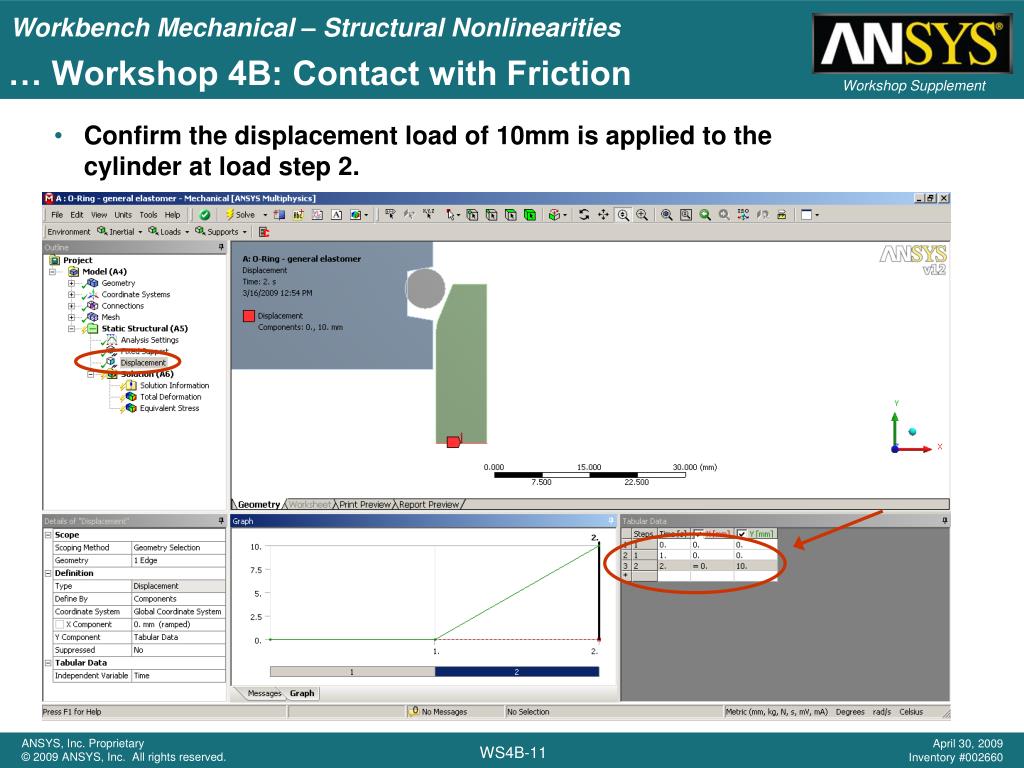
Task: Click the ISO set view icon
Action: [743, 215]
